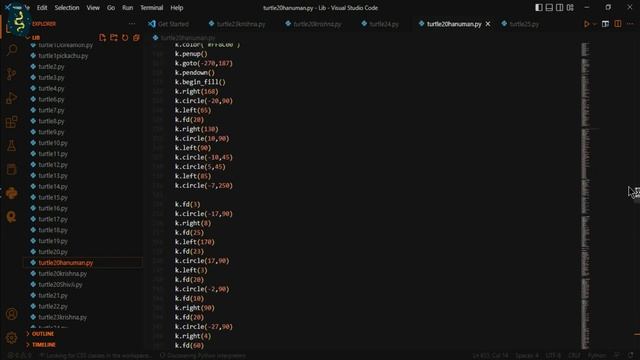Collapse all folders in explorer
This screenshot has width=640, height=360.
[x=136, y=38]
